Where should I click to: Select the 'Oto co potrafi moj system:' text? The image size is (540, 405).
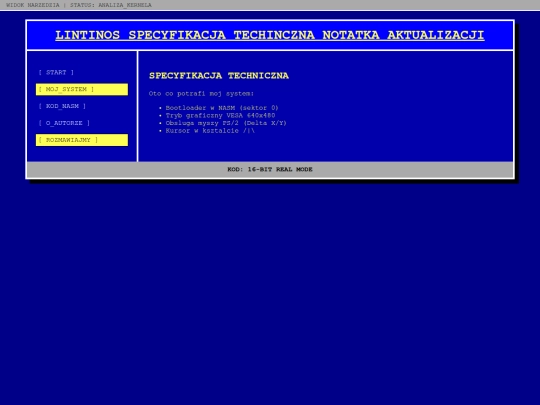tap(201, 94)
